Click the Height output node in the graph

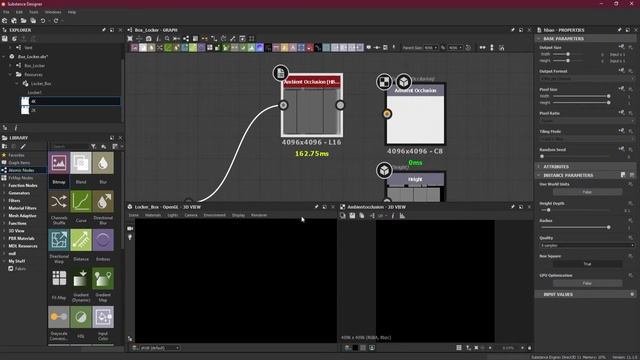point(416,187)
